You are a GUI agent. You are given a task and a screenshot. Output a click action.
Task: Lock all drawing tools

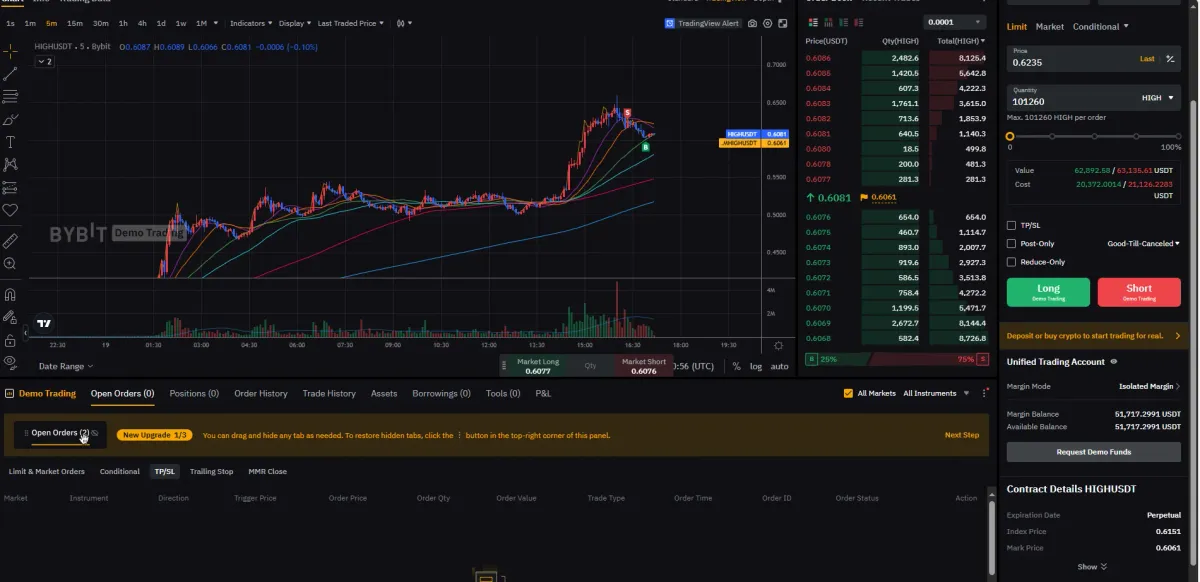(10, 340)
